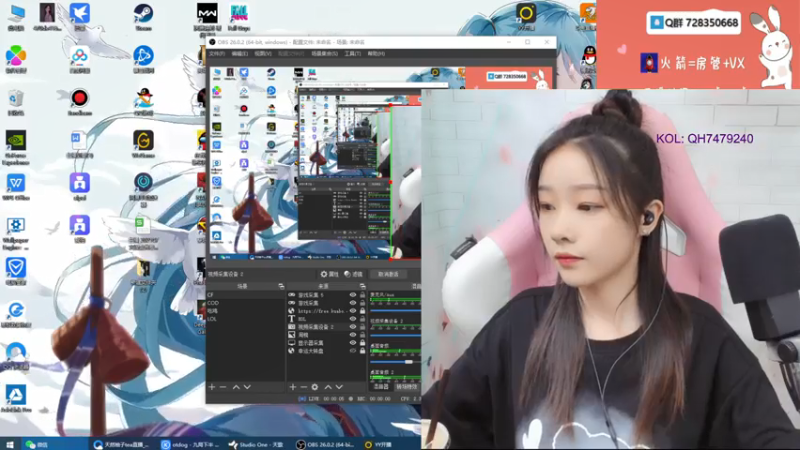Open the QQ game penguin pirate shortcut
800x450 pixels.
[143, 101]
